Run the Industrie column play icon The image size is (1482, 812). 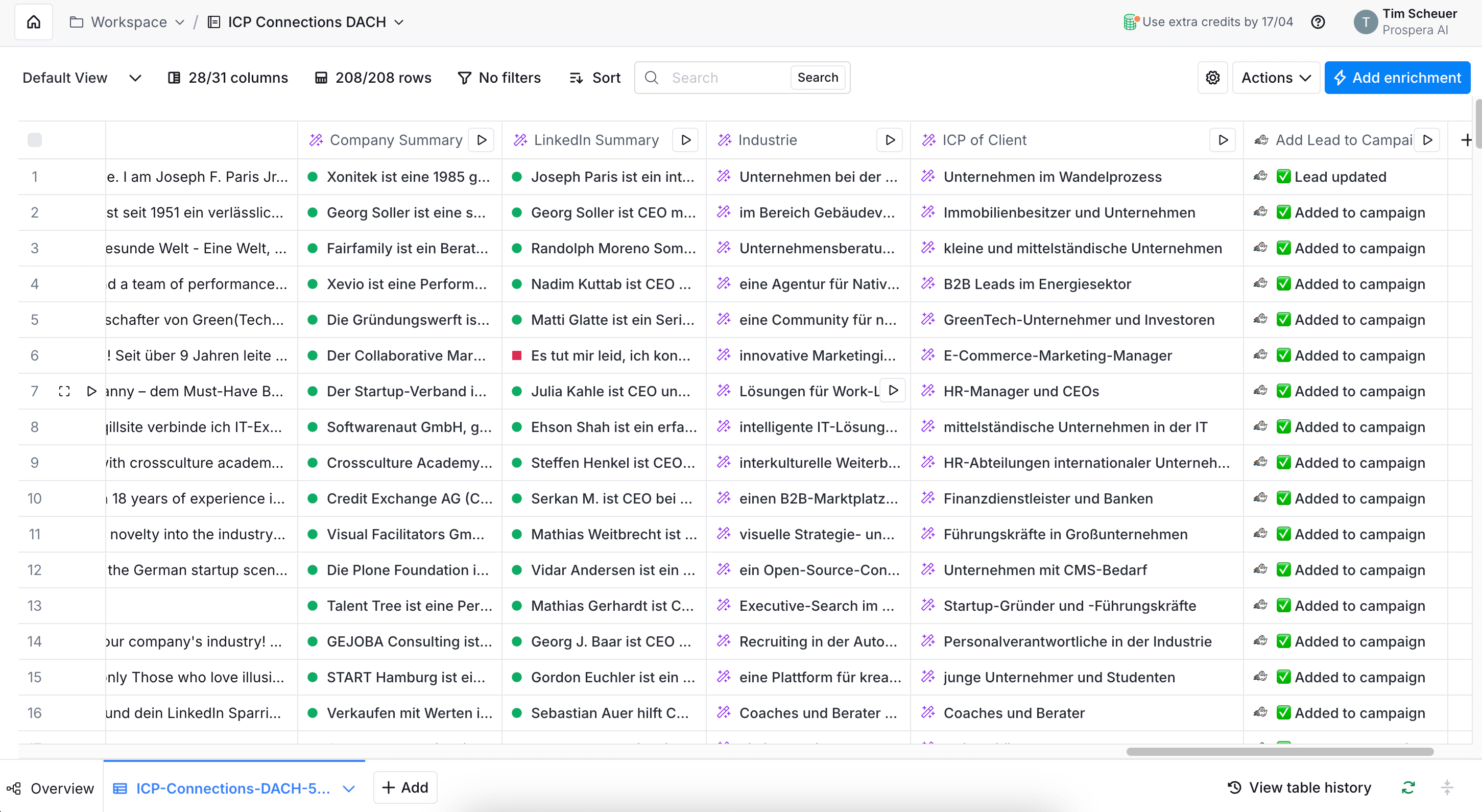[x=890, y=140]
